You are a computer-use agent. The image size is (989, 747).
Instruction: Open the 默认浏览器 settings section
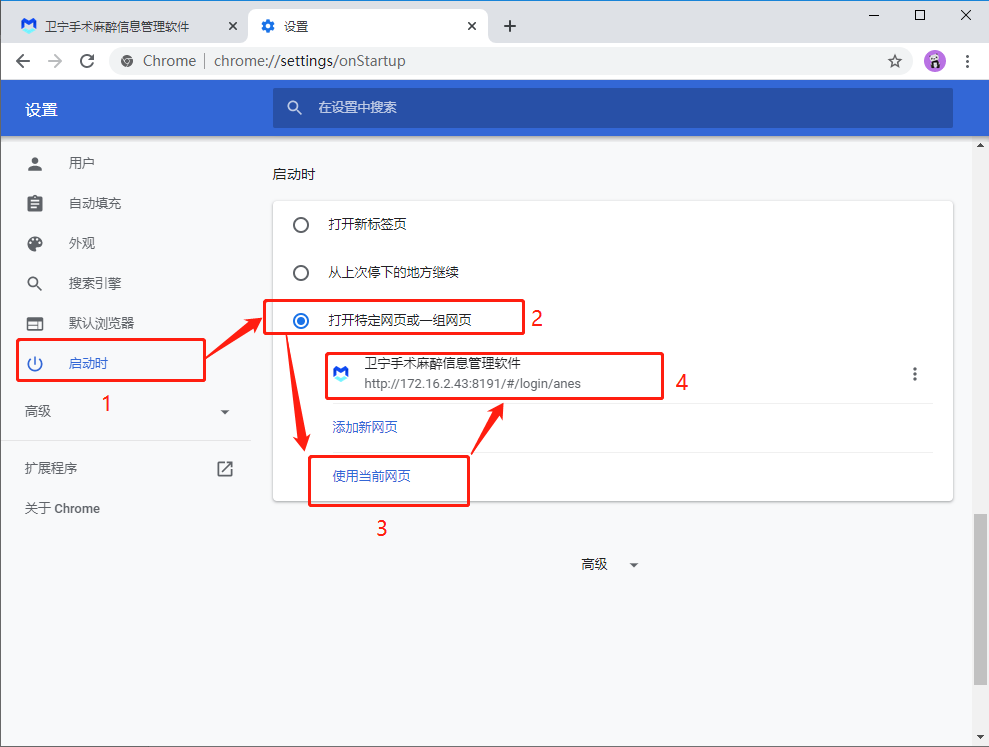pyautogui.click(x=101, y=324)
